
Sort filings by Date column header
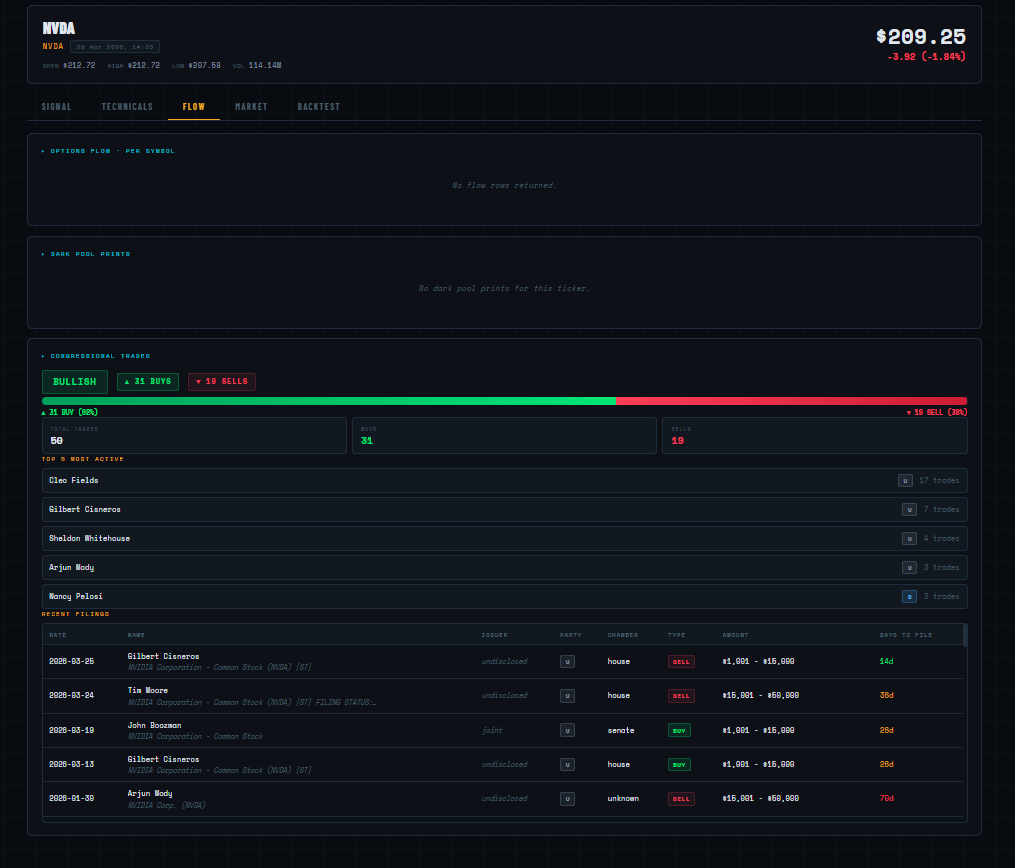click(x=58, y=635)
